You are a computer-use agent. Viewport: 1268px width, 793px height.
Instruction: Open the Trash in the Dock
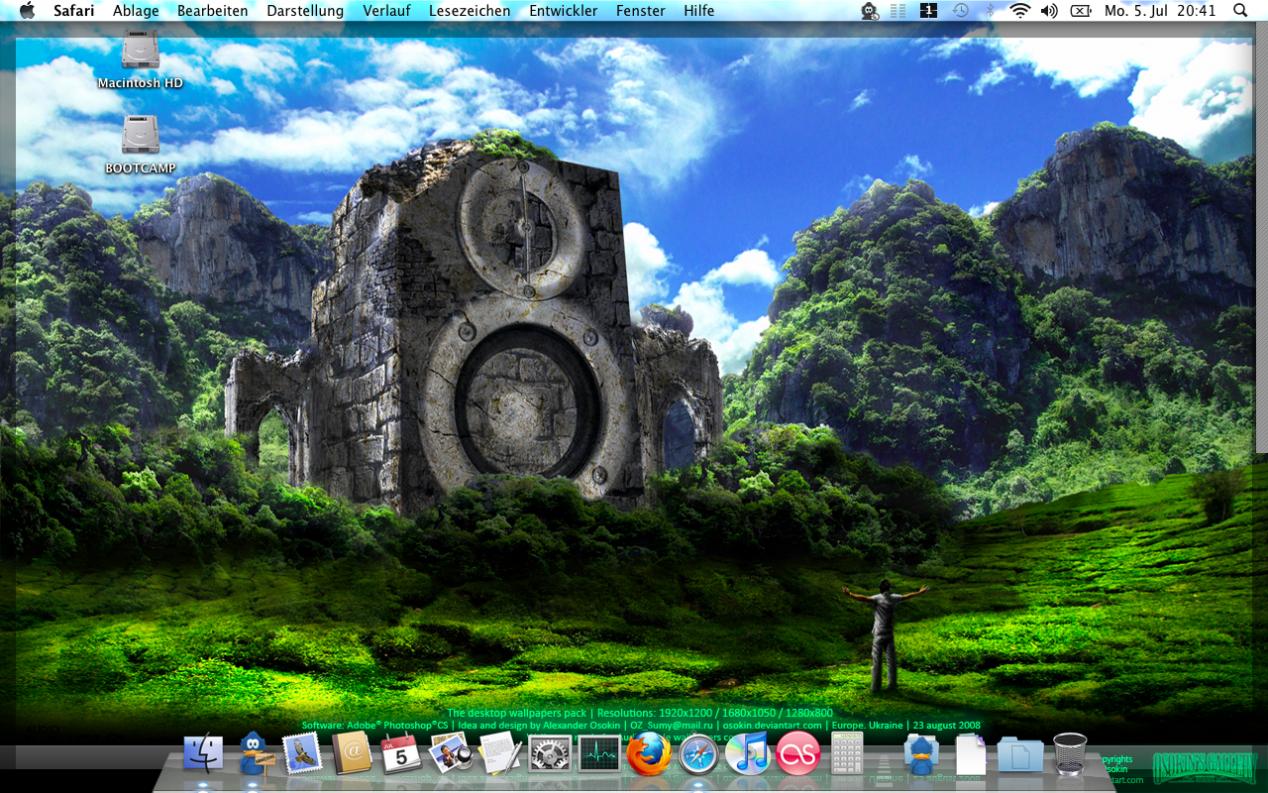coord(1070,754)
